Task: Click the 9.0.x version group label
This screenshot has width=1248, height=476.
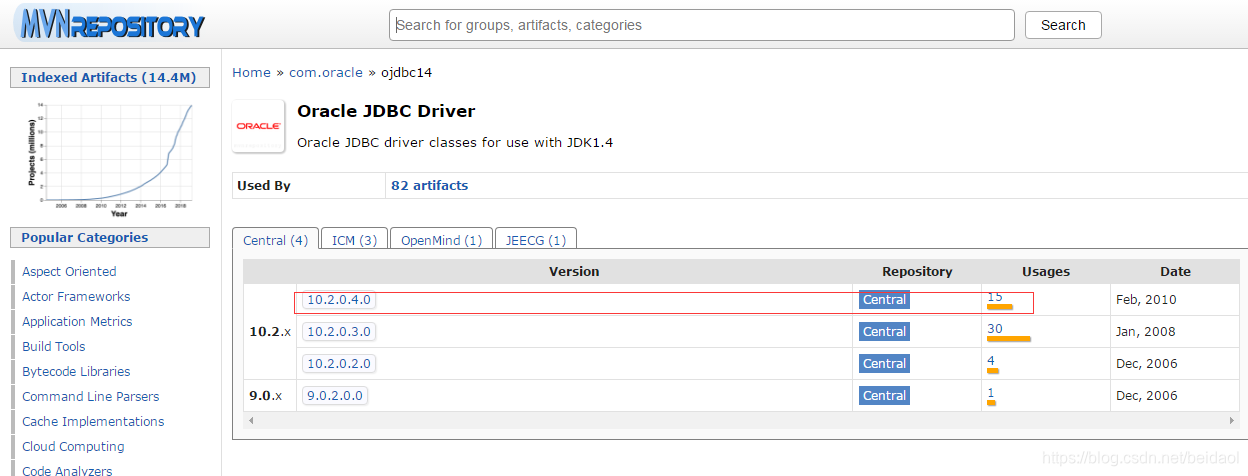Action: pos(266,395)
